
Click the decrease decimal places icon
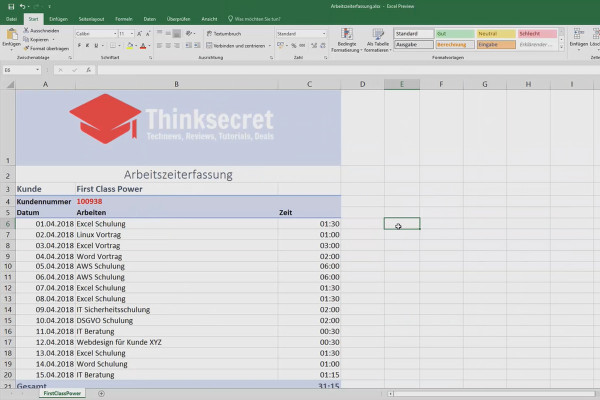pos(323,46)
